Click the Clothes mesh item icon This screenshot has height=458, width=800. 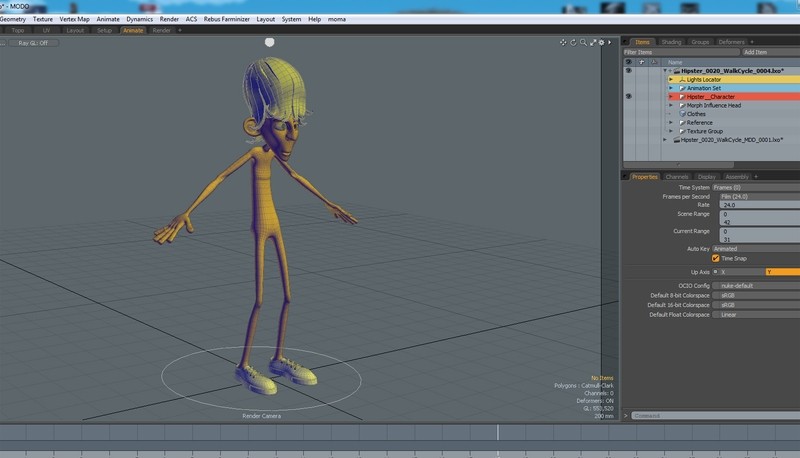[x=682, y=114]
